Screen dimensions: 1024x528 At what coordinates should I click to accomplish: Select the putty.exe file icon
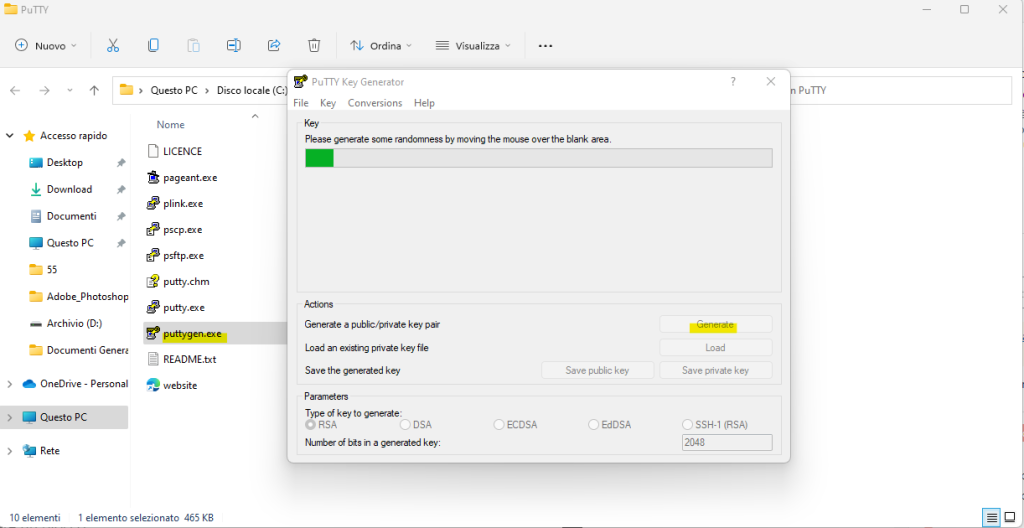pyautogui.click(x=153, y=307)
